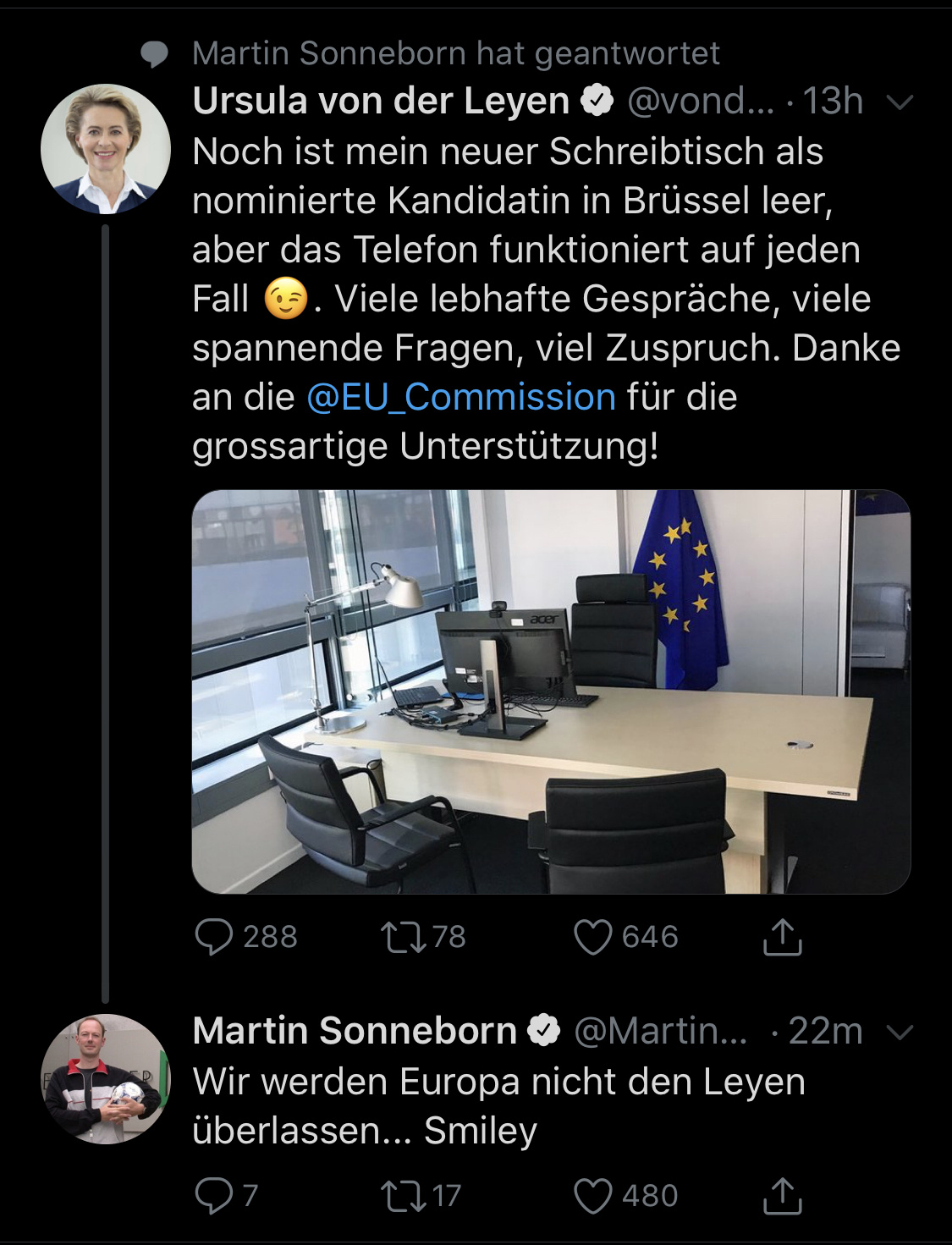The width and height of the screenshot is (952, 1245).
Task: Open the @EU_Commission mention link
Action: tap(461, 397)
